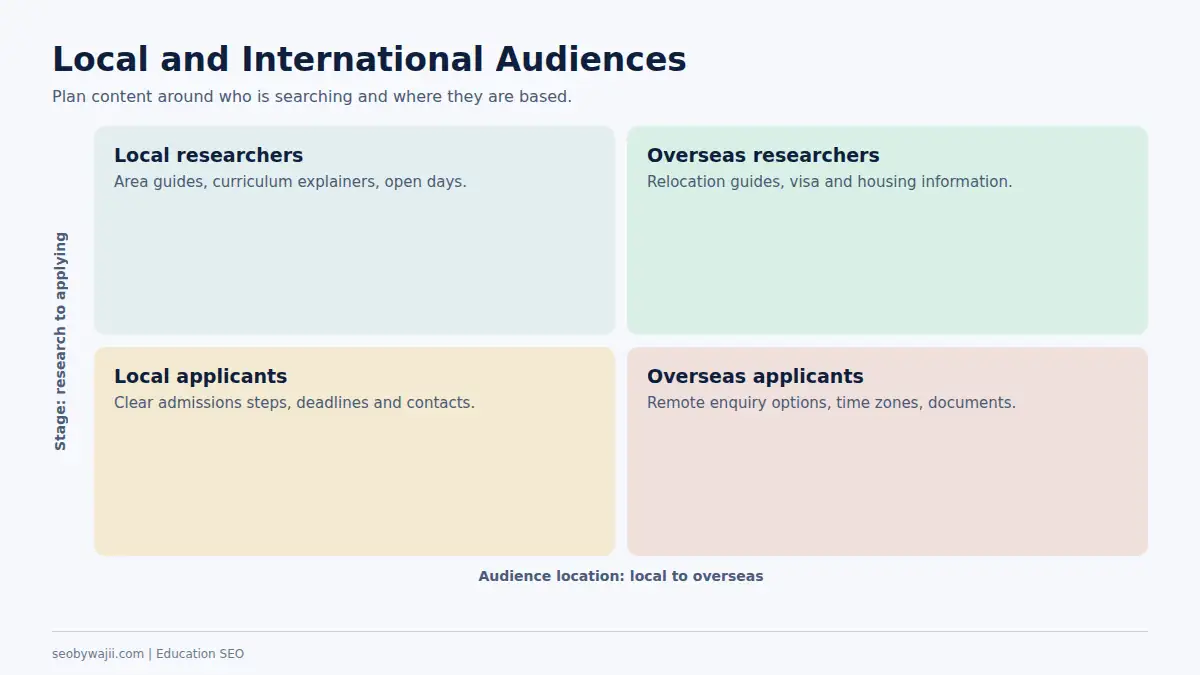1200x675 pixels.
Task: Select the Overseas researchers heading
Action: click(763, 155)
